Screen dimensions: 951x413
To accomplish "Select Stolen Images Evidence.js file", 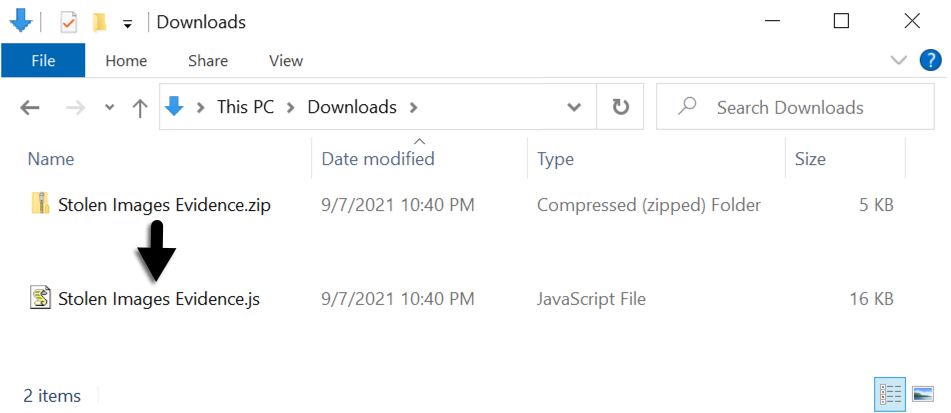I will tap(158, 298).
